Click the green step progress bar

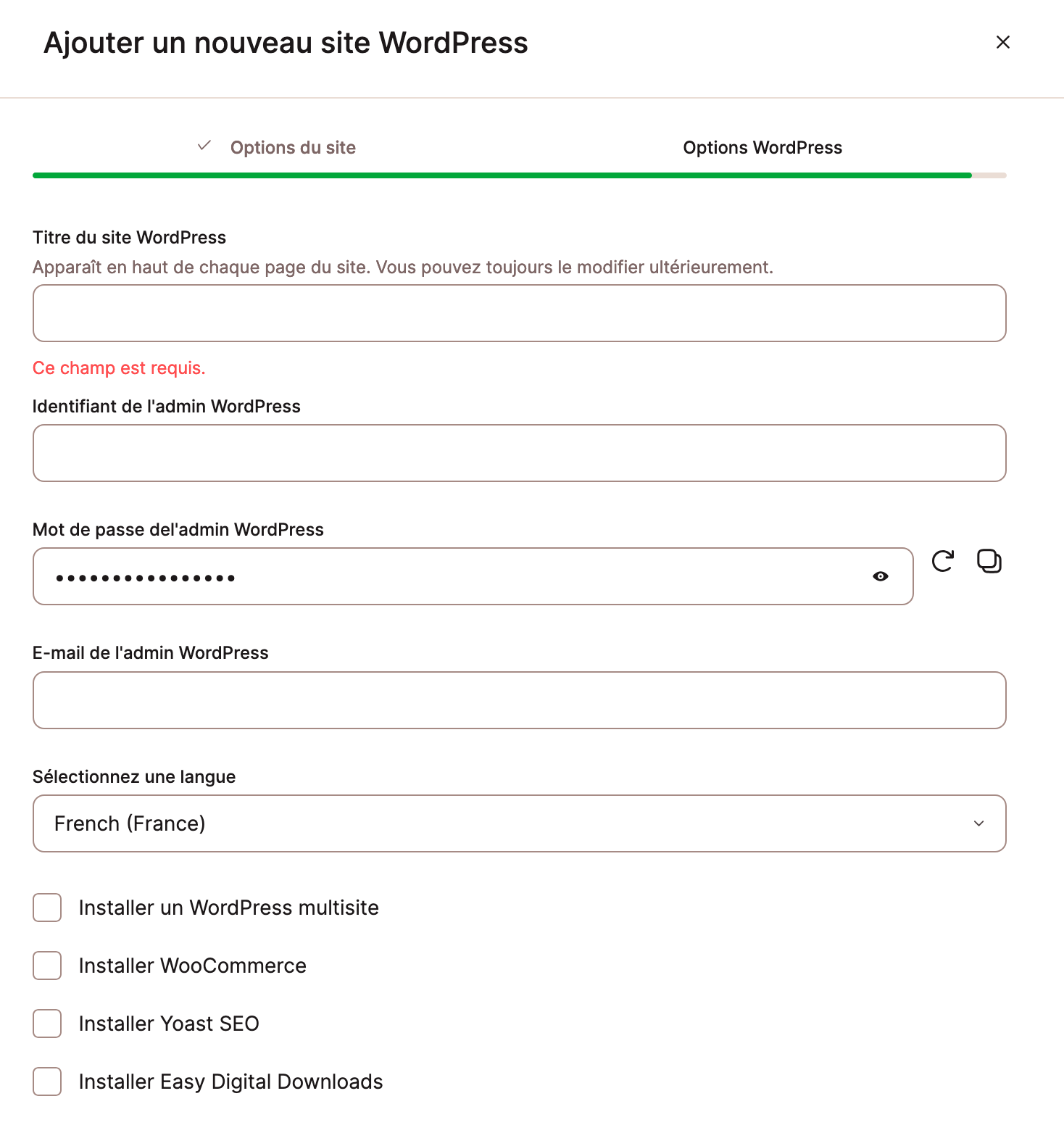(502, 175)
